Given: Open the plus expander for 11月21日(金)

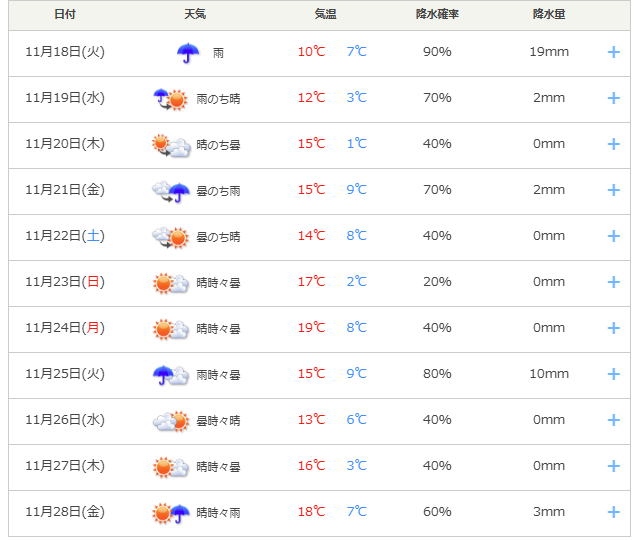Looking at the screenshot, I should 613,190.
